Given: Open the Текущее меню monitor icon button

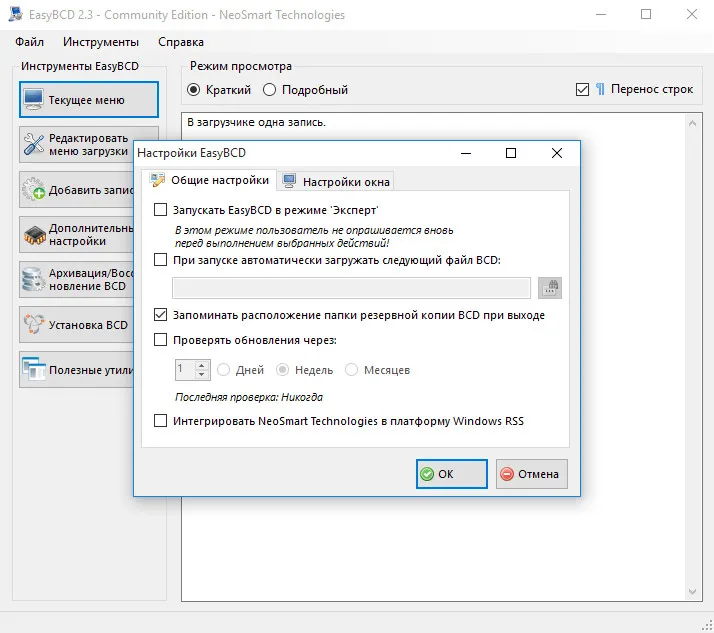Looking at the screenshot, I should (34, 99).
